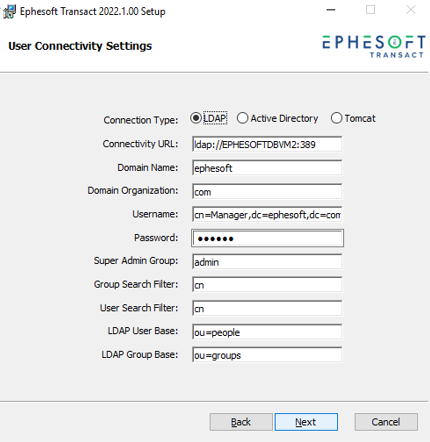Click the Password input field
430x442 pixels.
coord(267,238)
